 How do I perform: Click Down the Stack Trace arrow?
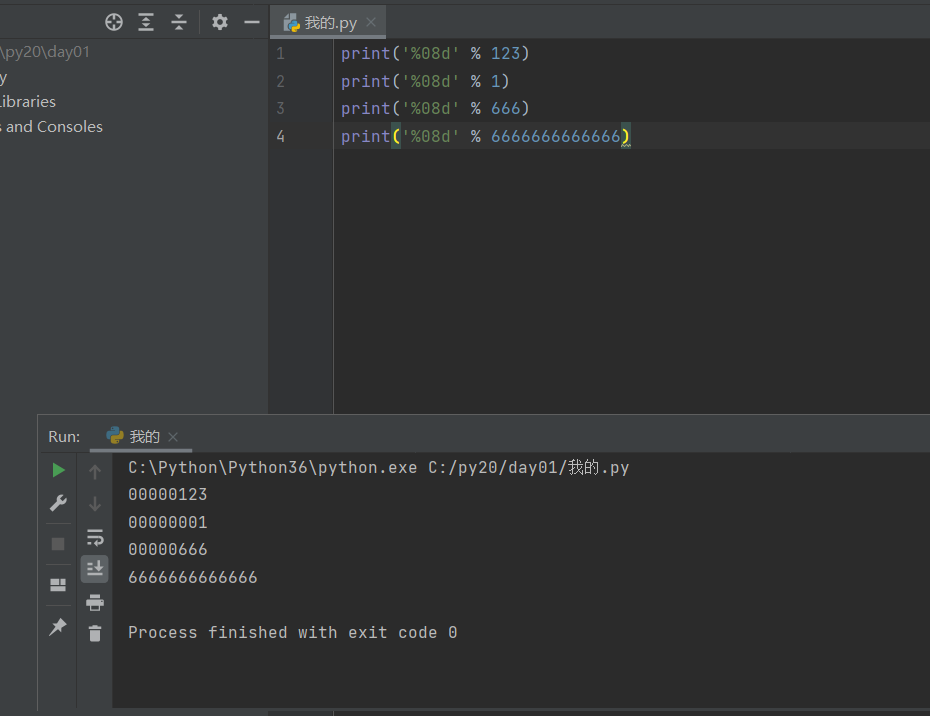[x=95, y=504]
